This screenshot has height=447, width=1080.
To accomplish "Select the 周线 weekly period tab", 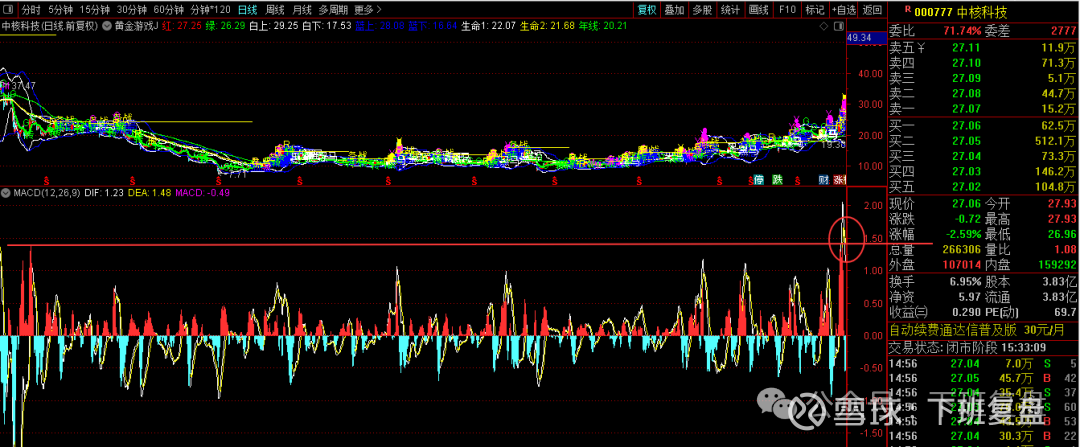I will tap(274, 10).
